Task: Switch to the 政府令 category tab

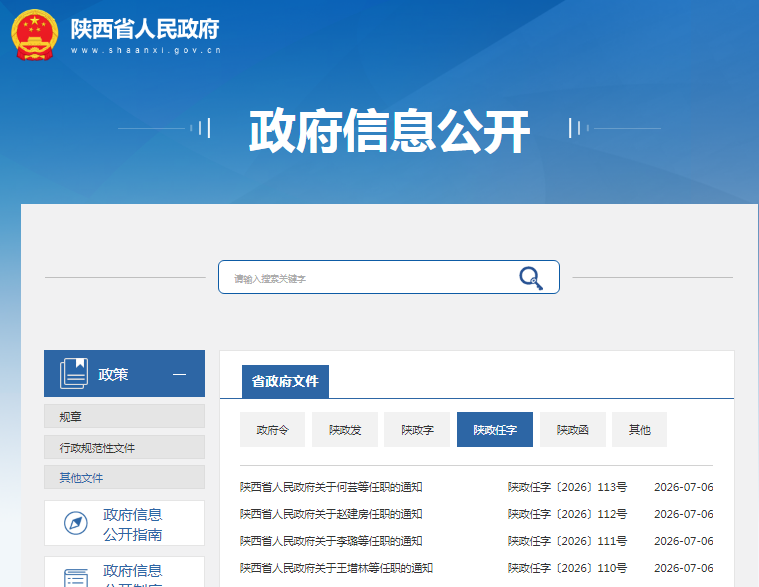Action: [x=273, y=429]
